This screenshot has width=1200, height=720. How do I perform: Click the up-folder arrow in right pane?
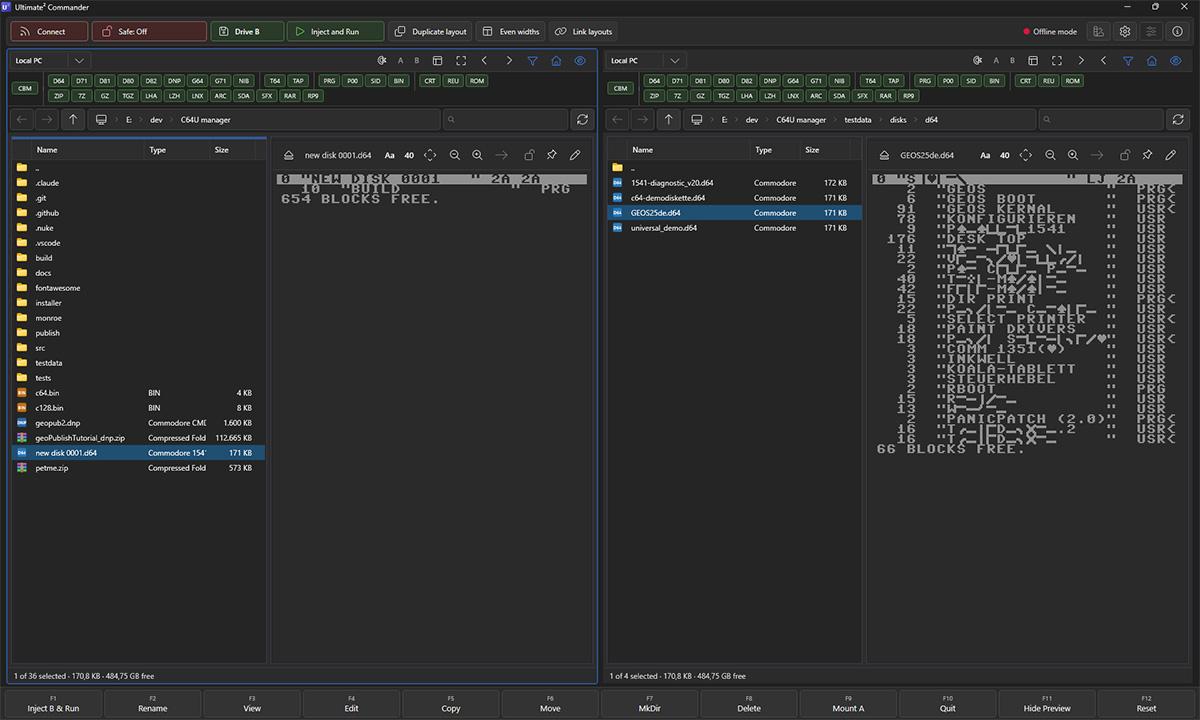(x=669, y=119)
